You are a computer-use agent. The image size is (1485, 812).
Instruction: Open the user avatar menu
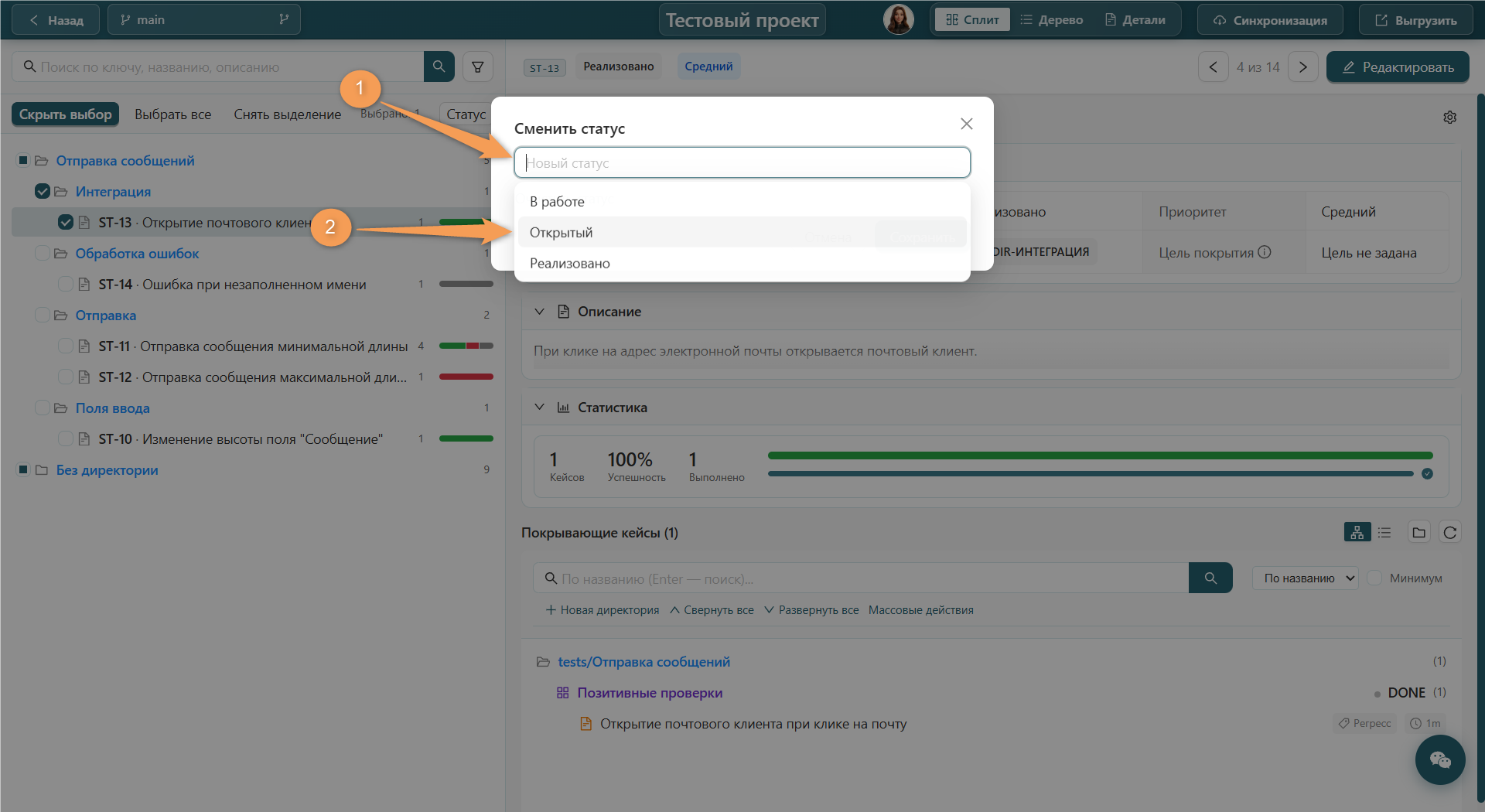coord(899,20)
